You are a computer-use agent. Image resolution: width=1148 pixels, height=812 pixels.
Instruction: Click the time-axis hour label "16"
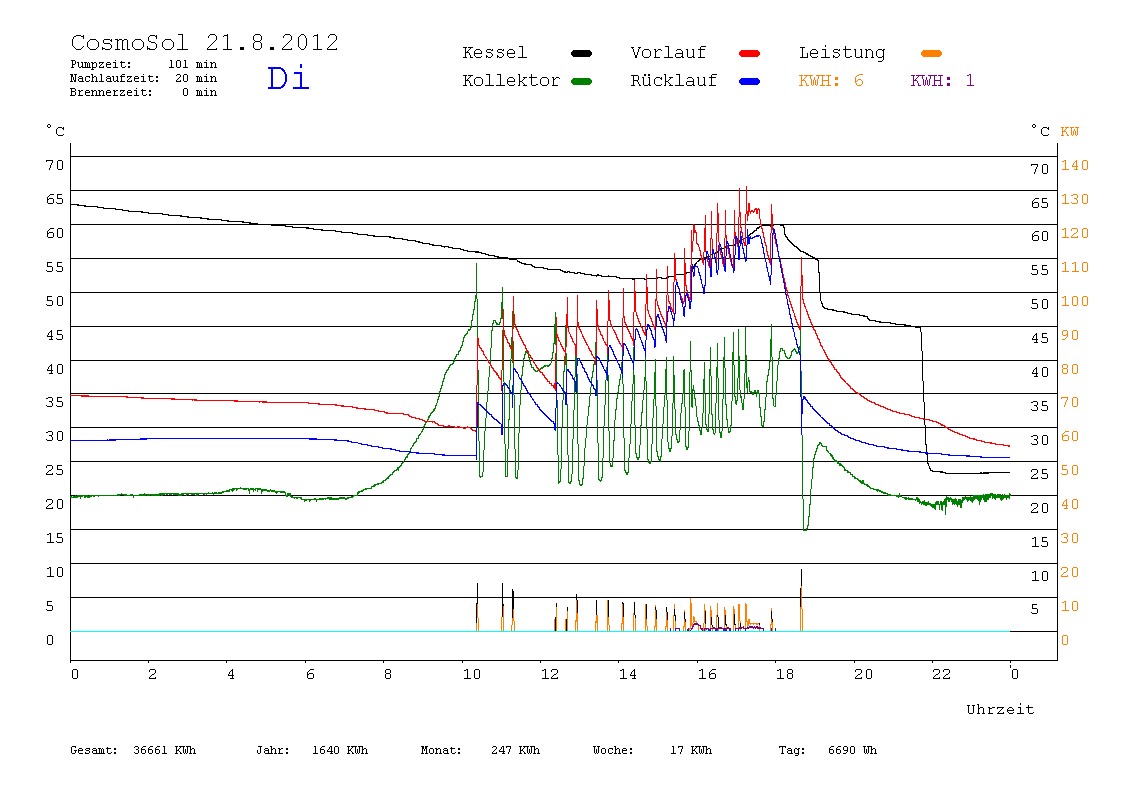click(707, 674)
